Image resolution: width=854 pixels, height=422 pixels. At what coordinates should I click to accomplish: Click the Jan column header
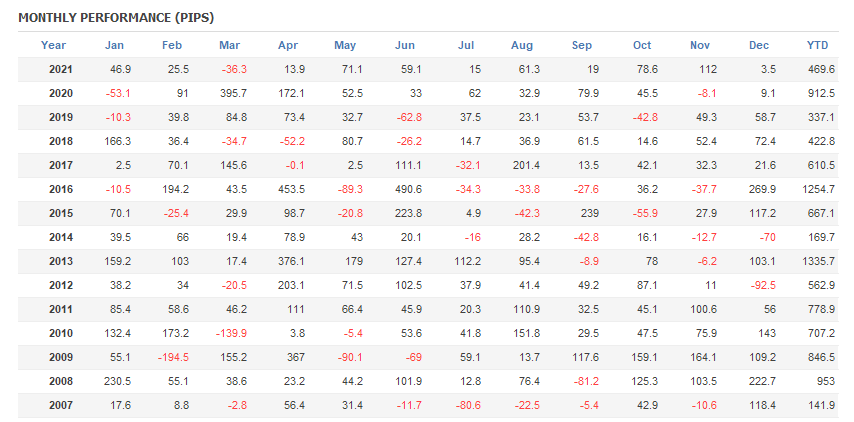click(114, 45)
